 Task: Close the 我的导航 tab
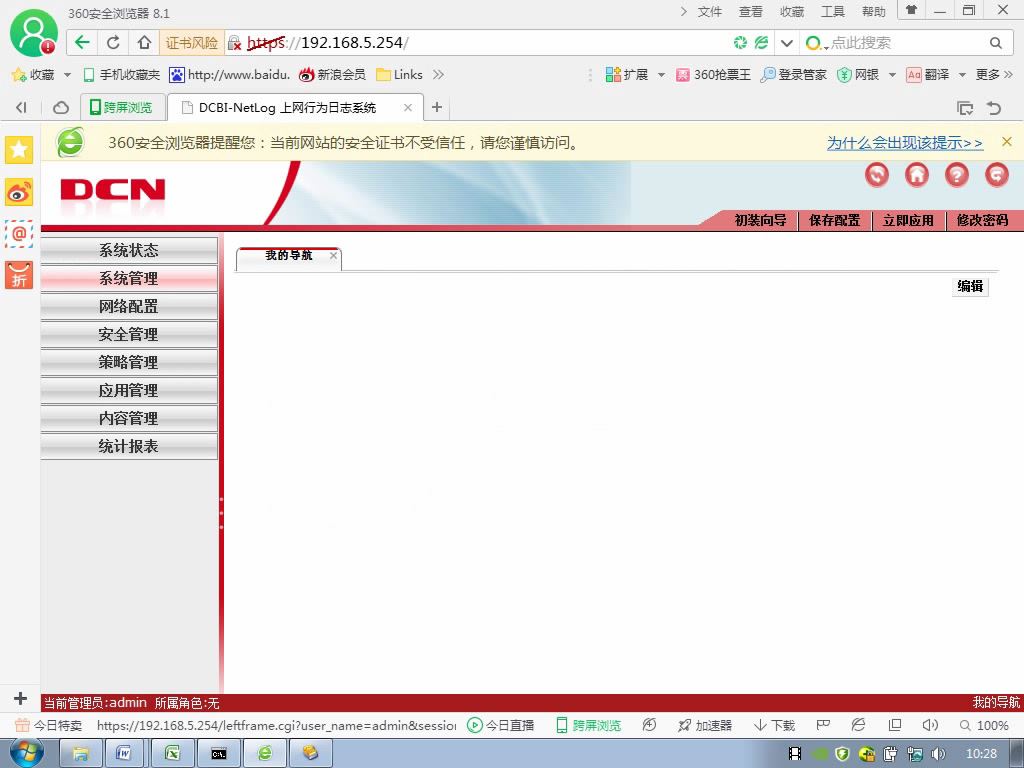334,255
